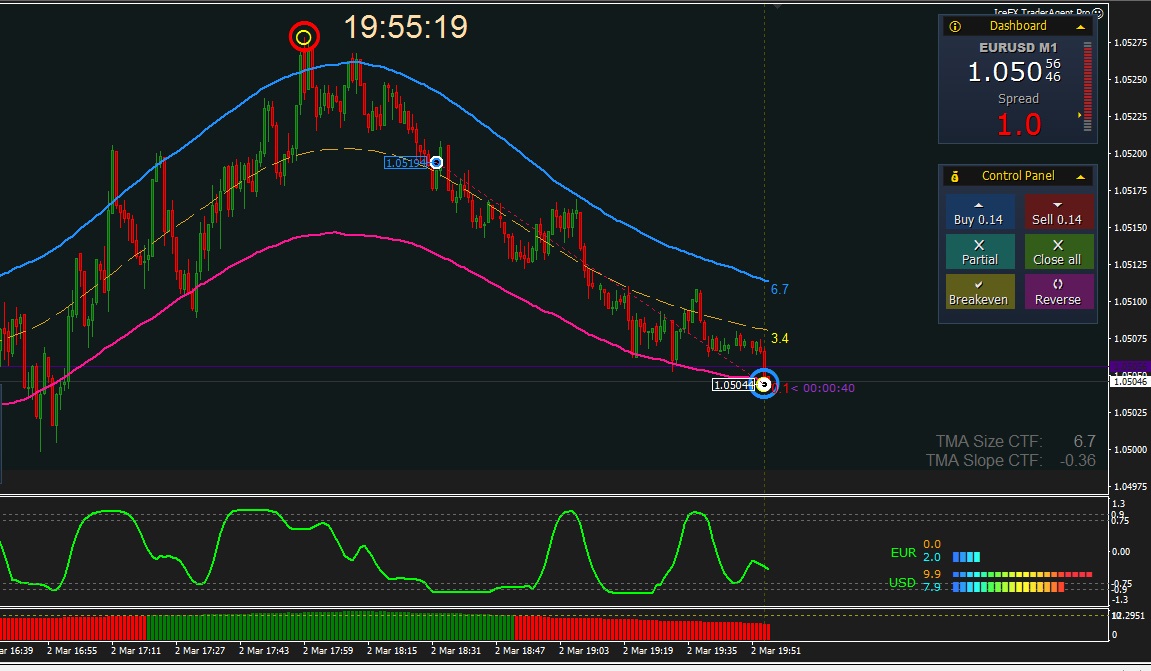Click the Close all button
Screen dimensions: 1151x671
1059,252
